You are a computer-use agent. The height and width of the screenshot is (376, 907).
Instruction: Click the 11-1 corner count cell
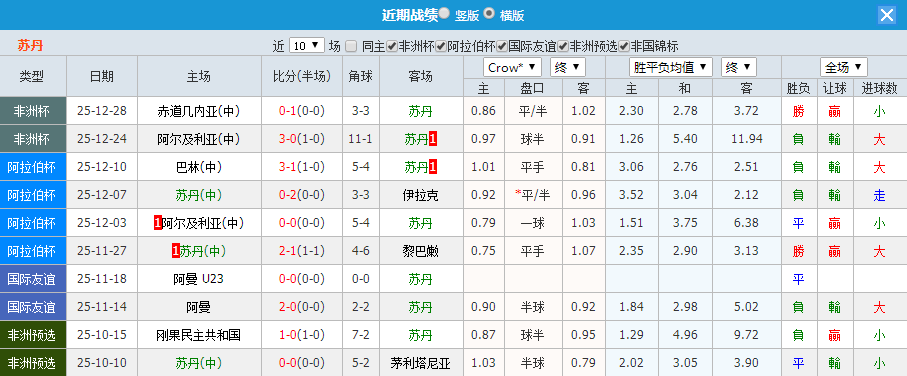point(361,139)
